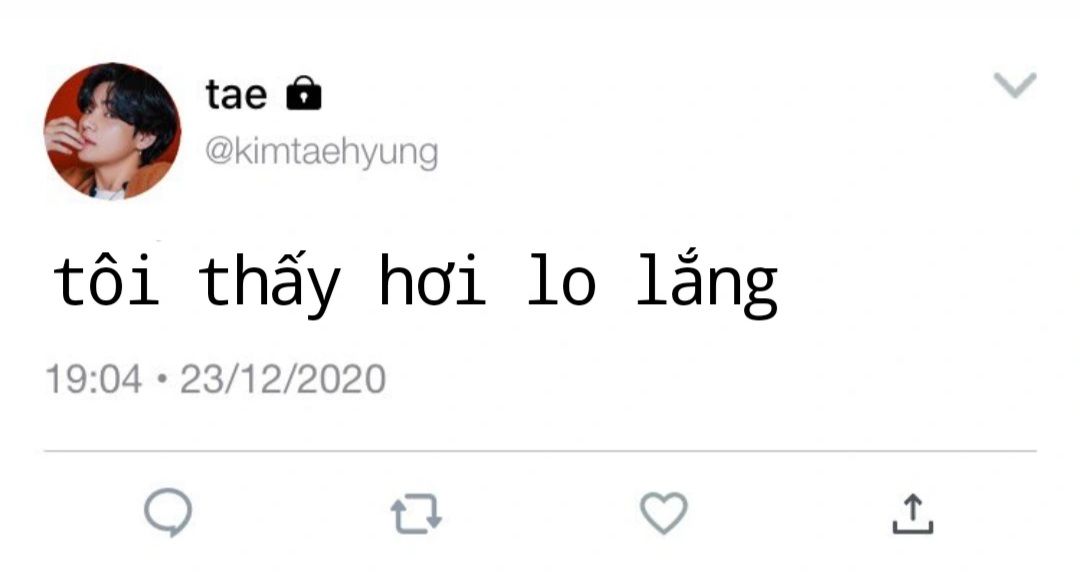Screen dimensions: 1080x572
Task: Open the share upload arrow icon
Action: pyautogui.click(x=913, y=514)
